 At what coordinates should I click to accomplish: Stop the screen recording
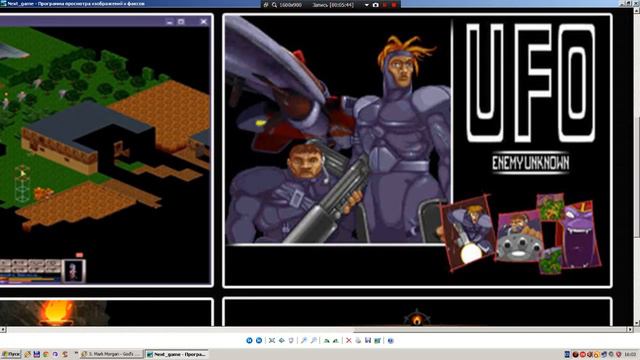tap(394, 5)
